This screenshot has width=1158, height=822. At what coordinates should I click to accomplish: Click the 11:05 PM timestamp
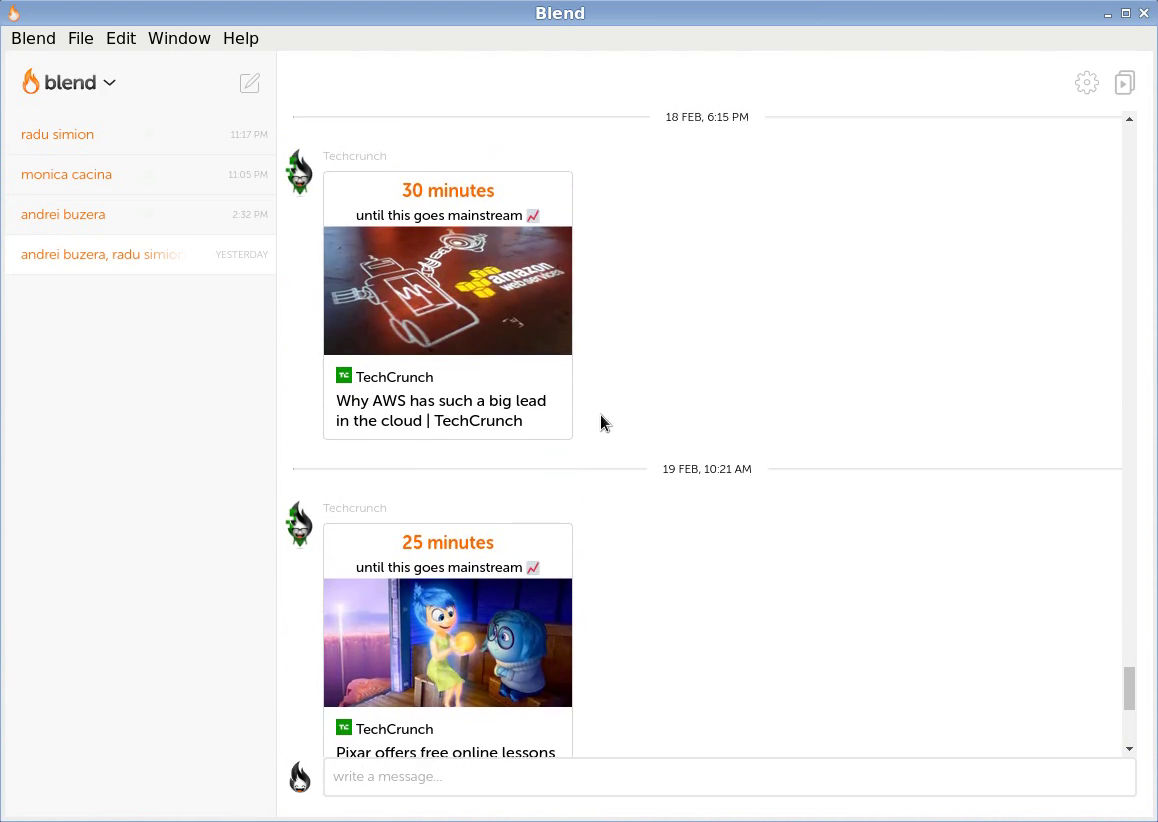(247, 174)
